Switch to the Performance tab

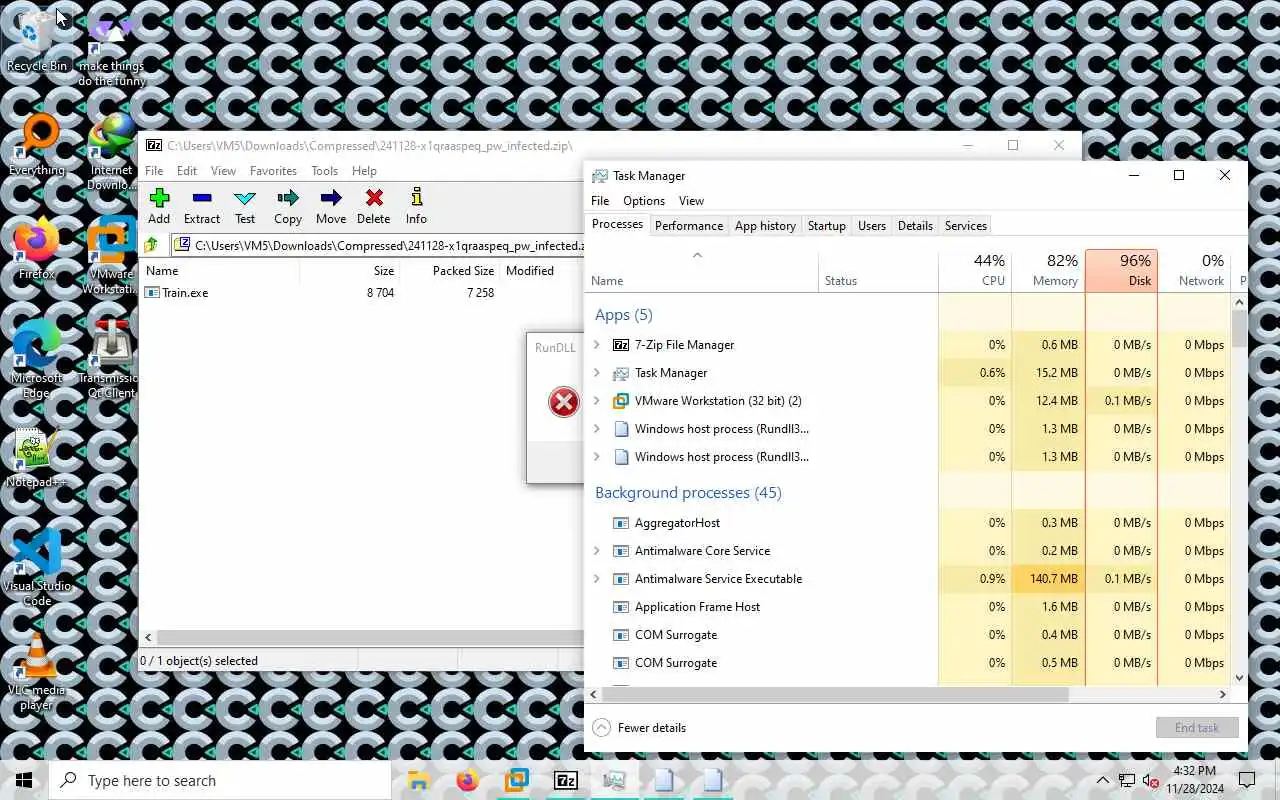[689, 226]
